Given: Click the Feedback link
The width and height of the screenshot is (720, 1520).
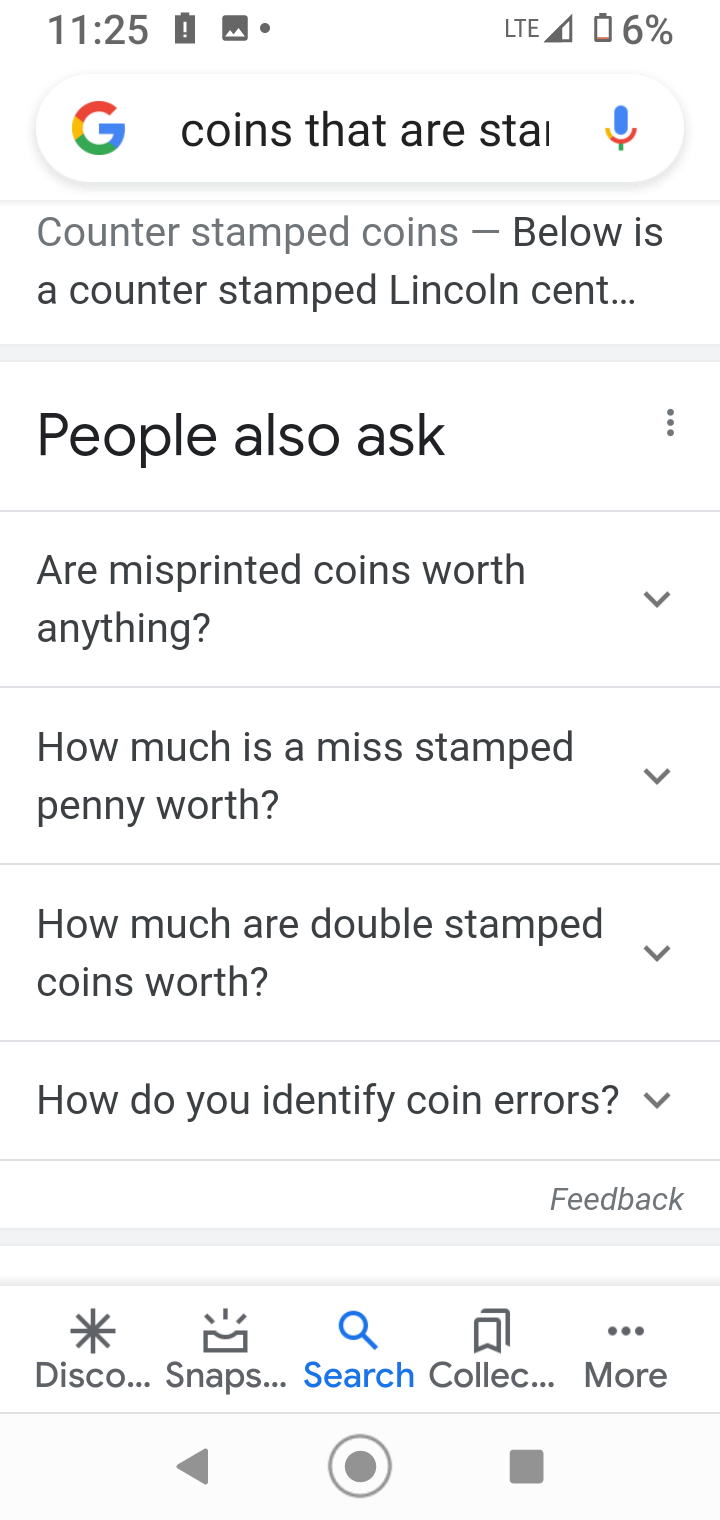Looking at the screenshot, I should 616,1199.
